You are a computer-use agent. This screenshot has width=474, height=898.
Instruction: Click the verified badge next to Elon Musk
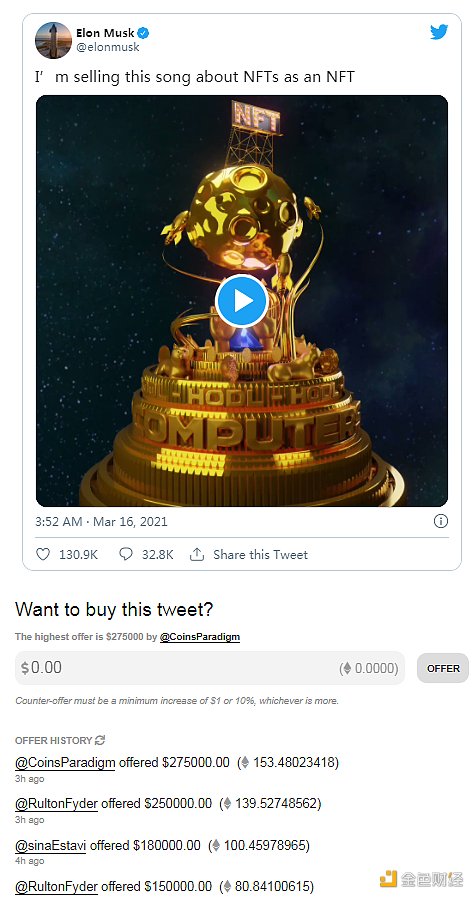pos(143,33)
